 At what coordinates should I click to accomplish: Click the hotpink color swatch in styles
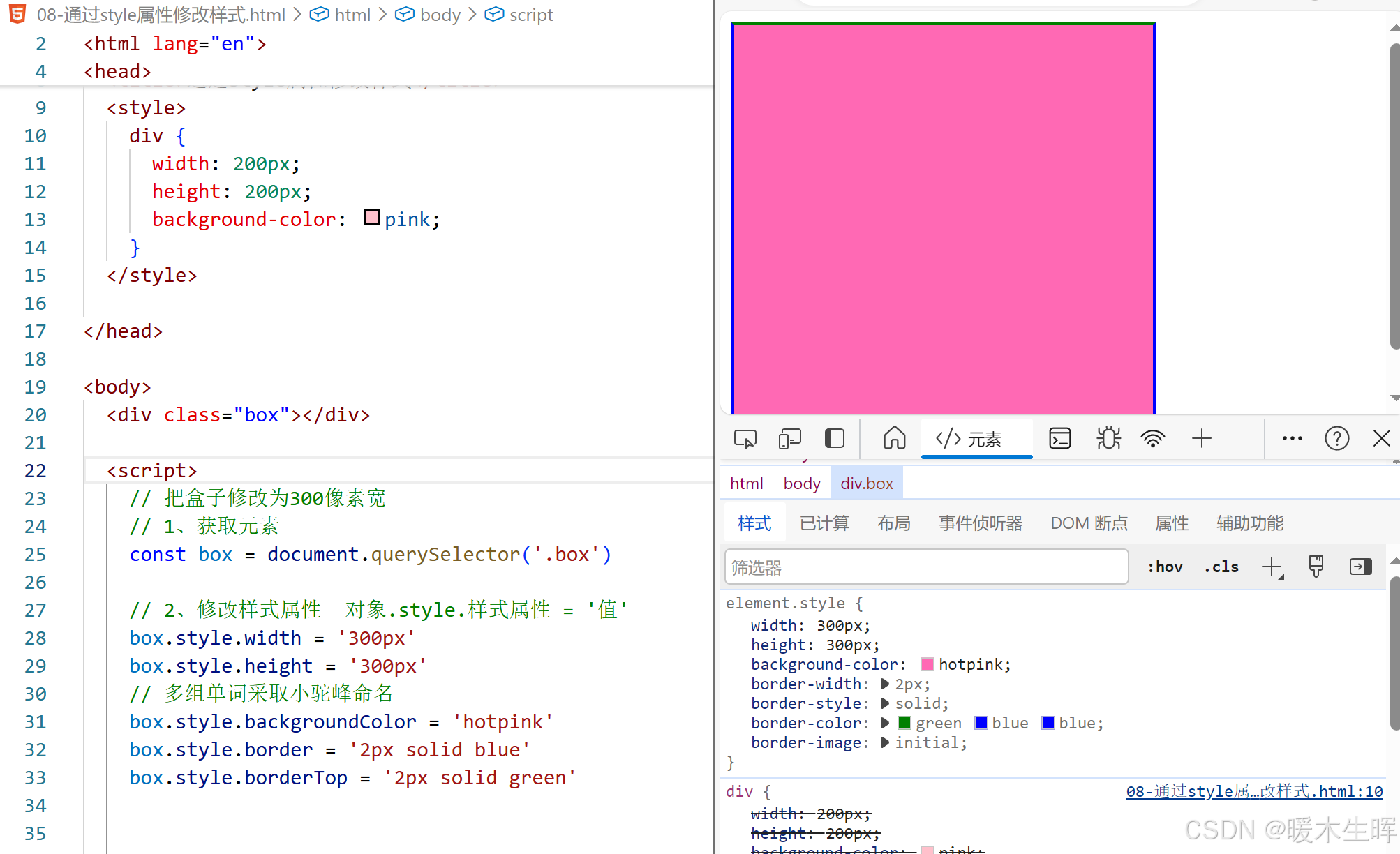pyautogui.click(x=928, y=665)
